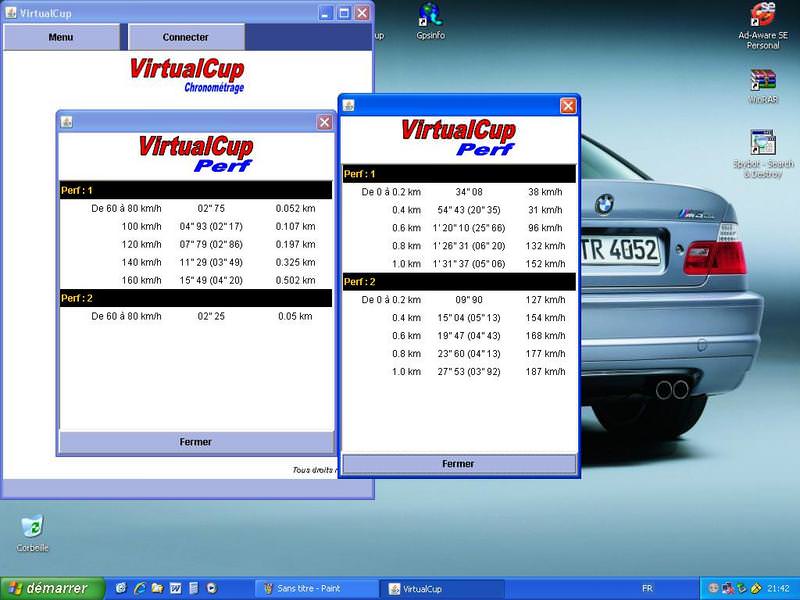
Task: Open the Corbeille recycle bin
Action: tap(33, 533)
